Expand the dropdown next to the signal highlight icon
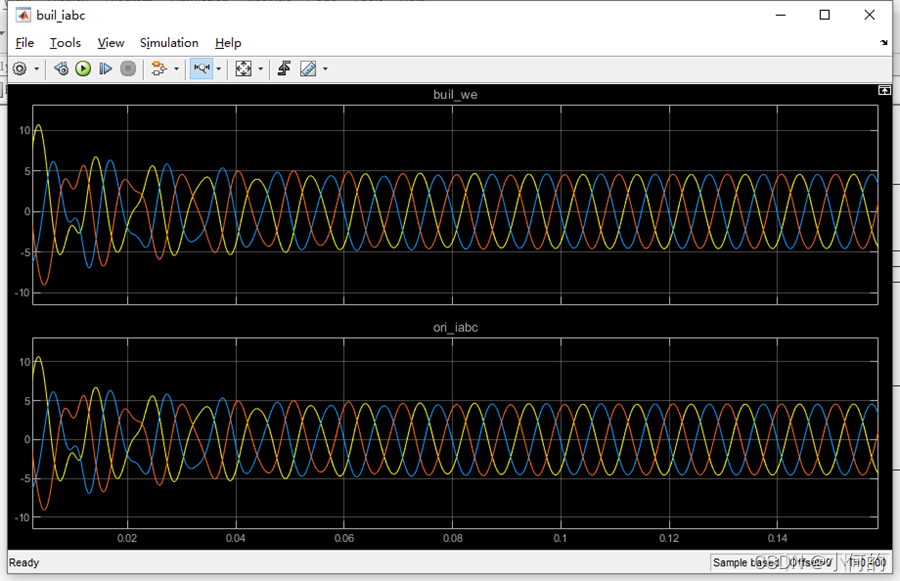Image resolution: width=900 pixels, height=581 pixels. coord(176,69)
